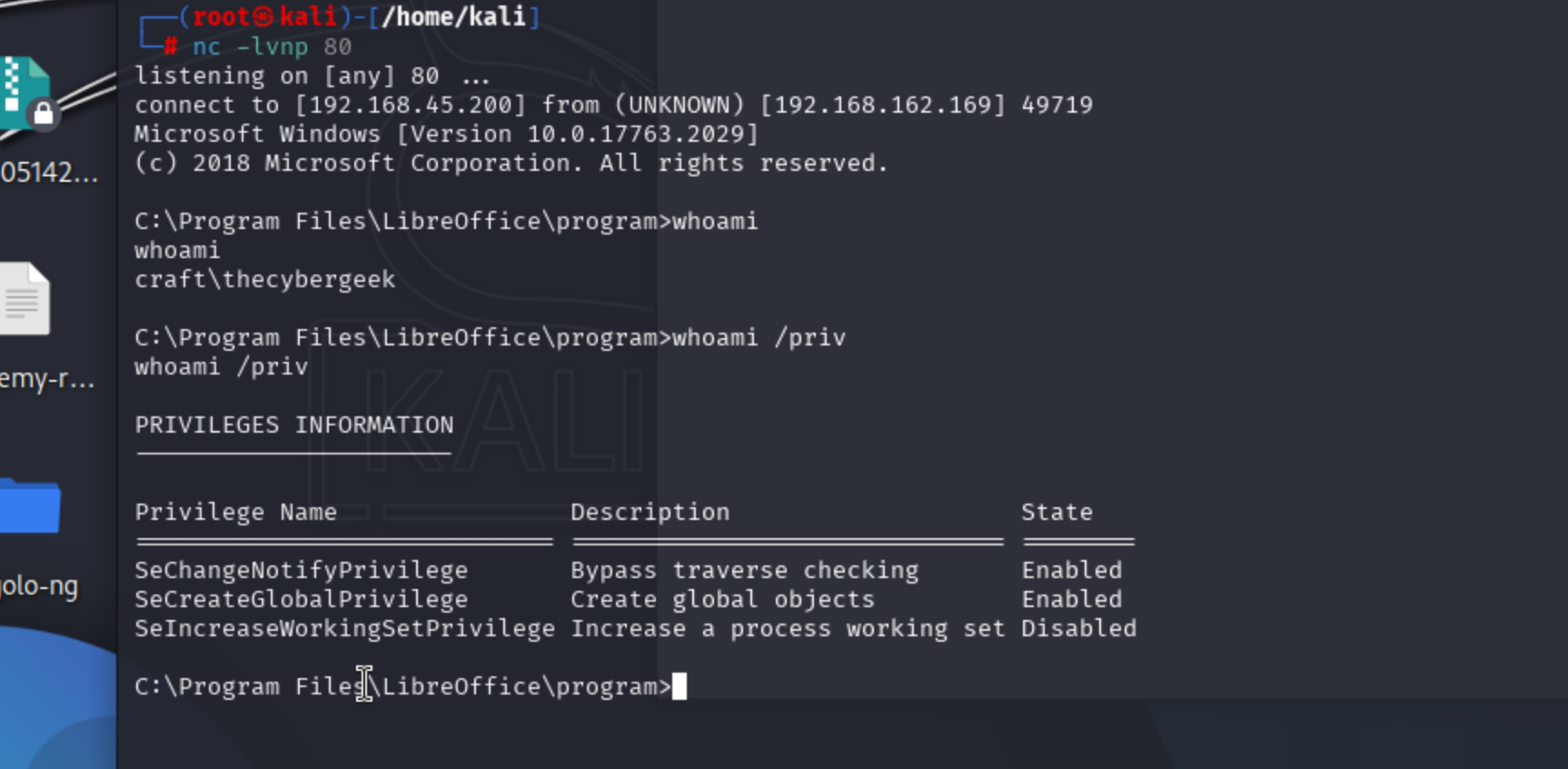Click SeCreateGlobalPrivilege row name
Image resolution: width=1568 pixels, height=769 pixels.
(x=302, y=599)
